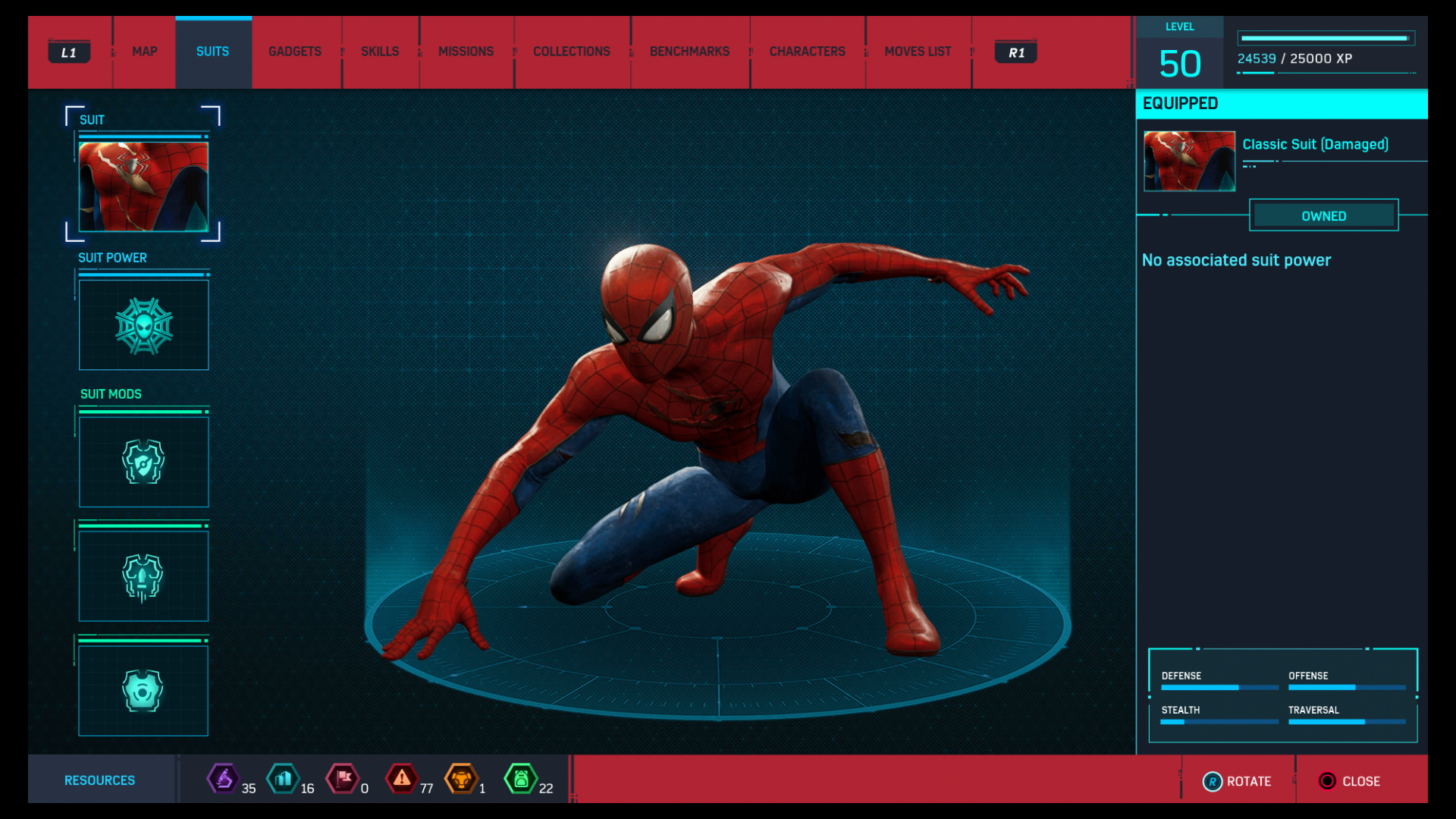Click the gold trophy challenge token icon
The height and width of the screenshot is (819, 1456).
[x=463, y=780]
